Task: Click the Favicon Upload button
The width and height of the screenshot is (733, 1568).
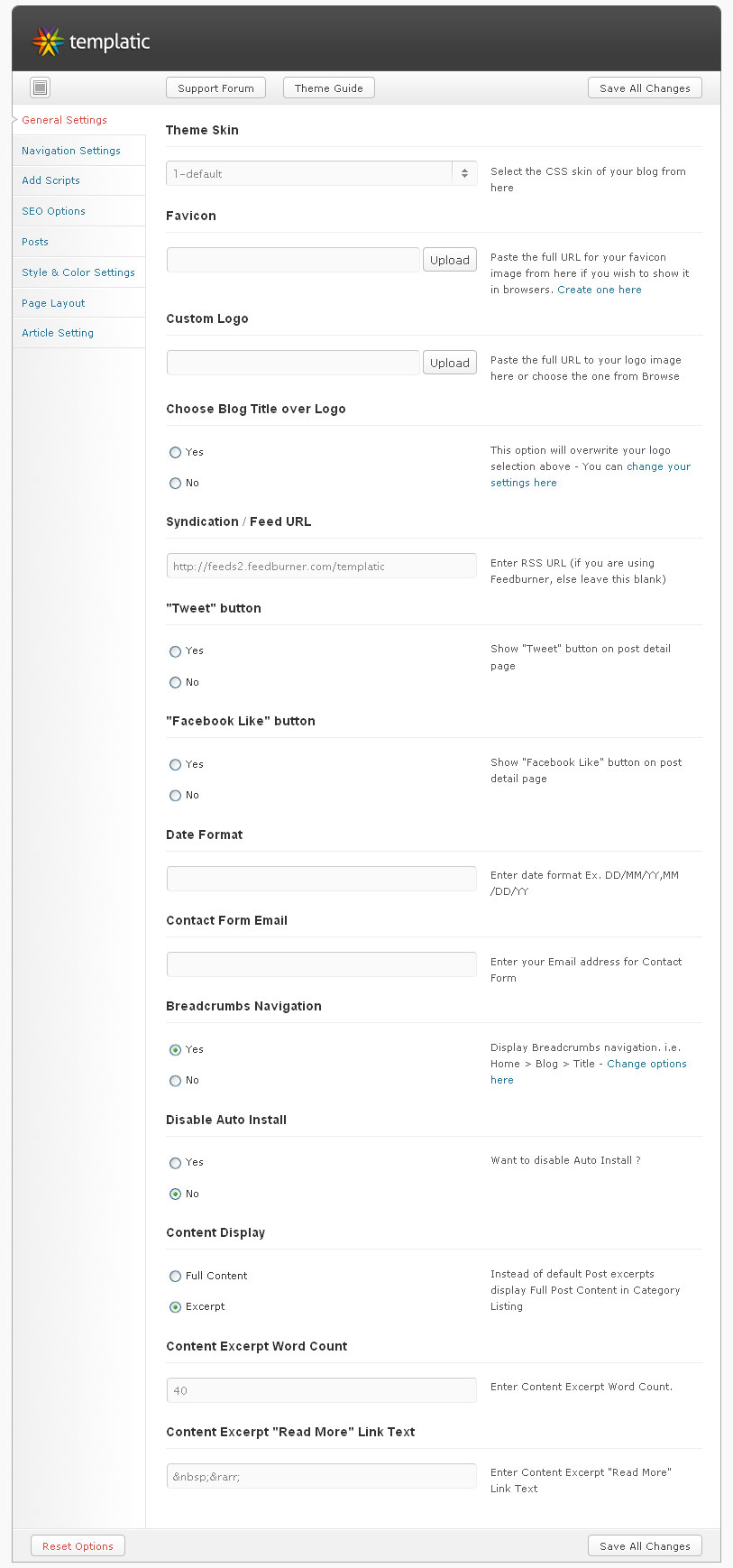Action: 449,260
